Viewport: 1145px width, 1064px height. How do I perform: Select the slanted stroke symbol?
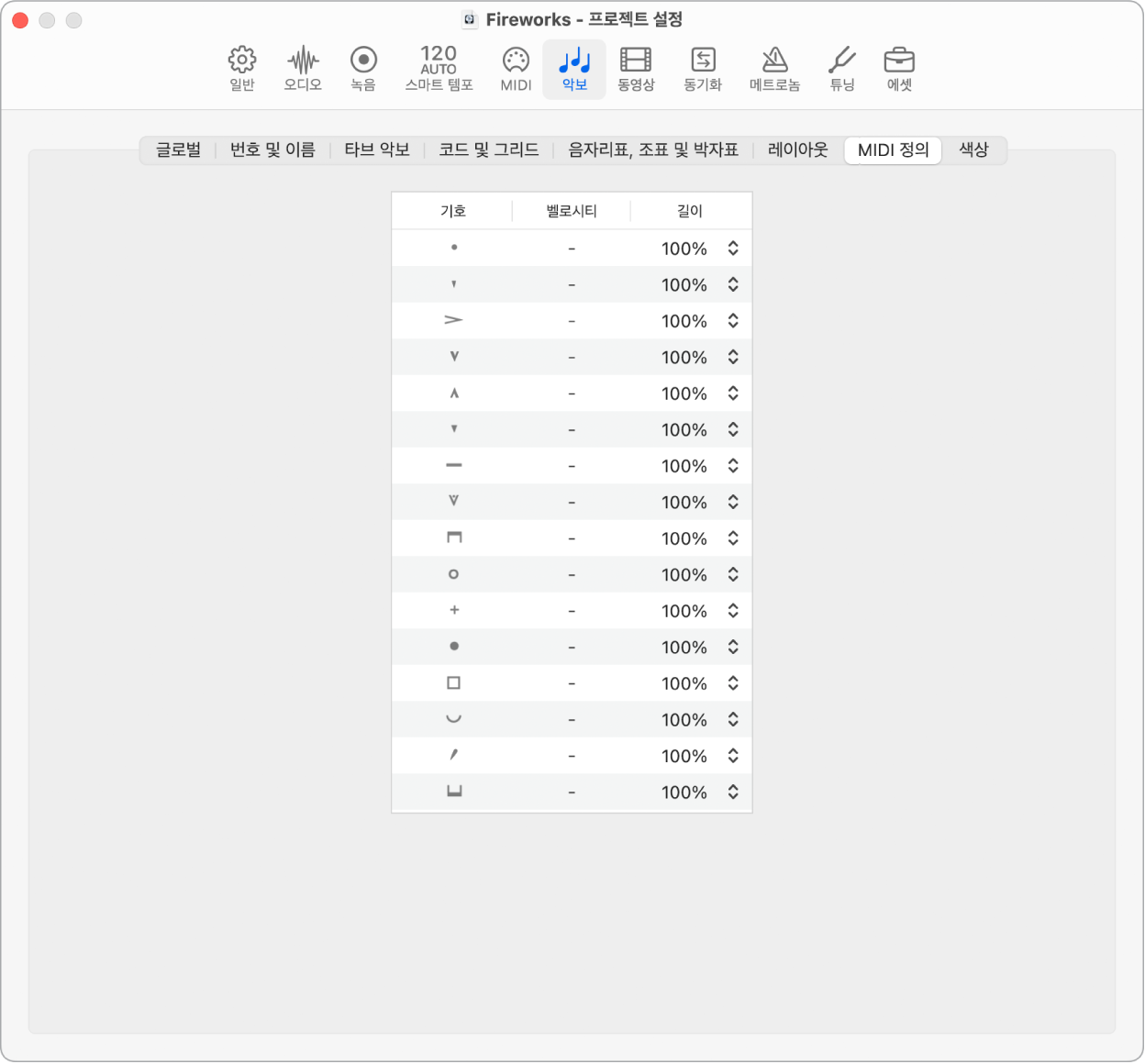(x=453, y=755)
